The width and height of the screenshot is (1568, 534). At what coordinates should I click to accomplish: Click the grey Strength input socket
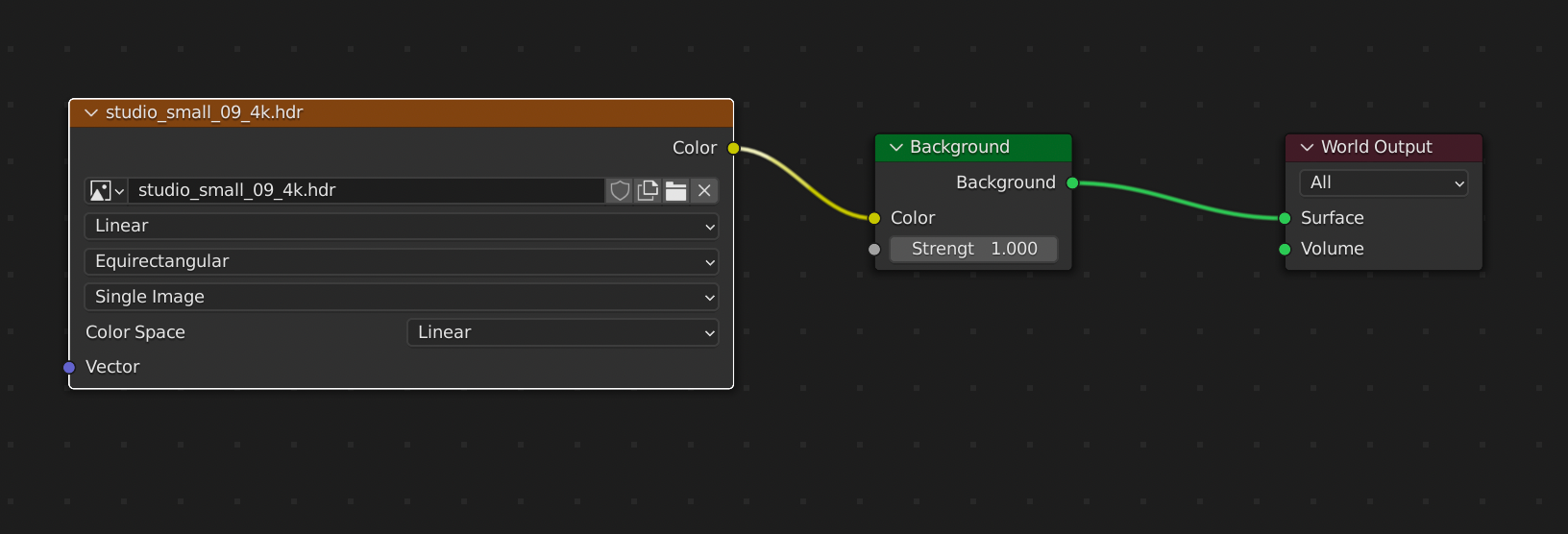(x=874, y=249)
